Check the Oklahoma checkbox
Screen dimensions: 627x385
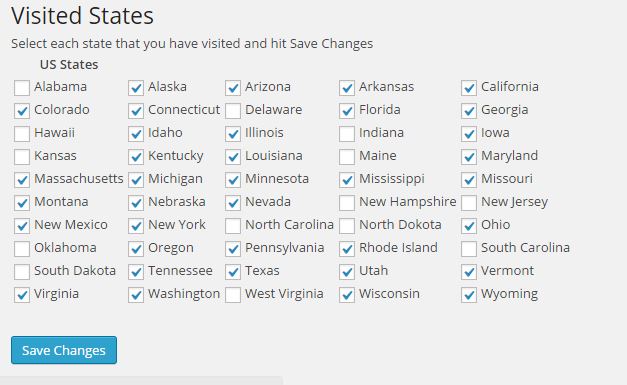click(x=22, y=249)
